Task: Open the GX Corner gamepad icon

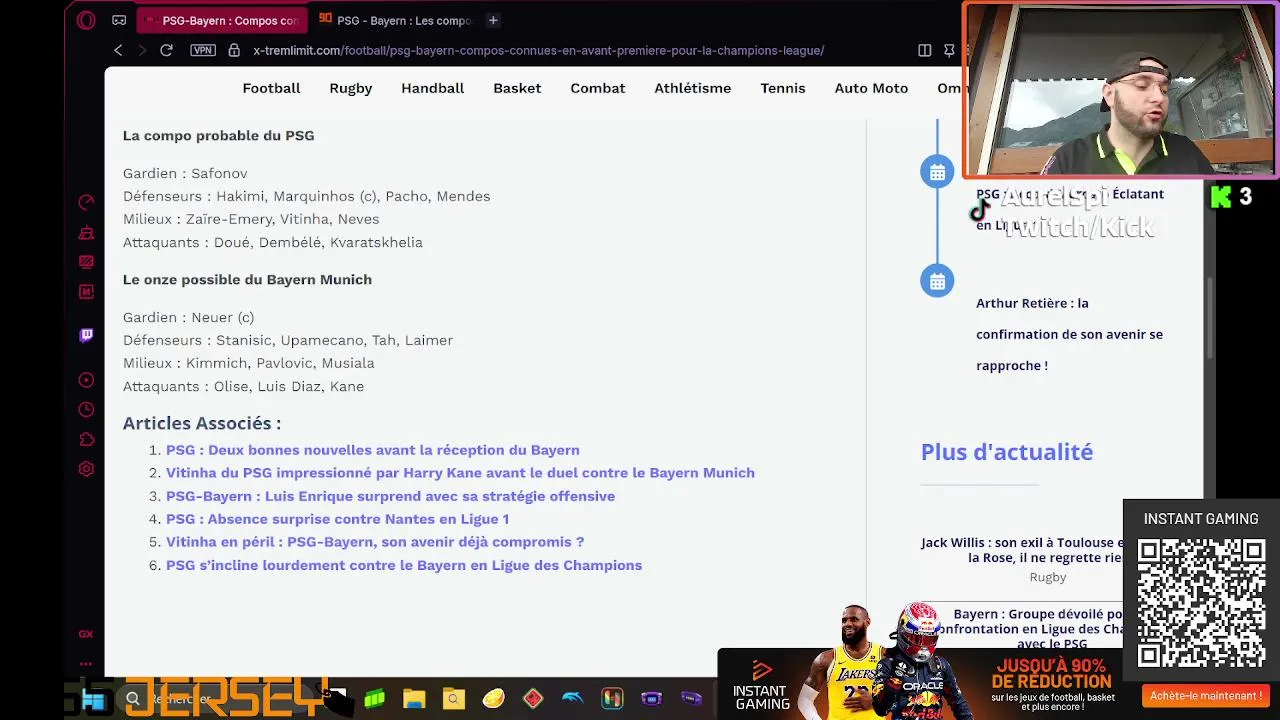Action: pos(119,20)
